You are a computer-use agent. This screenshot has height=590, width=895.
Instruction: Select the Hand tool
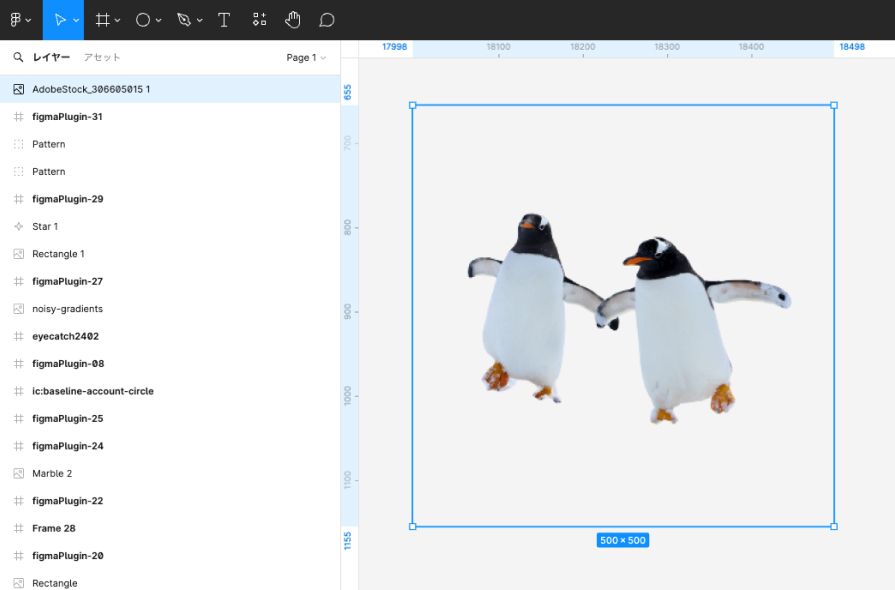pyautogui.click(x=292, y=20)
